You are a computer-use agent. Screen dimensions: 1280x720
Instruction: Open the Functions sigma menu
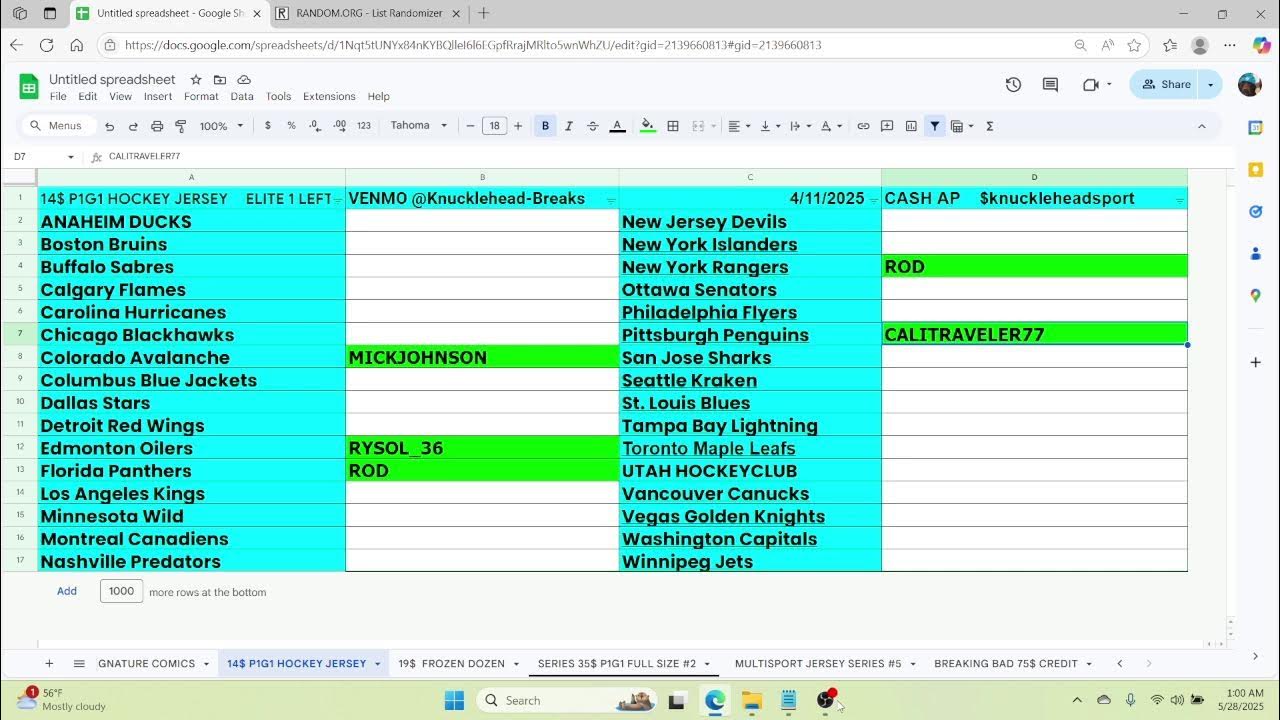pyautogui.click(x=990, y=126)
